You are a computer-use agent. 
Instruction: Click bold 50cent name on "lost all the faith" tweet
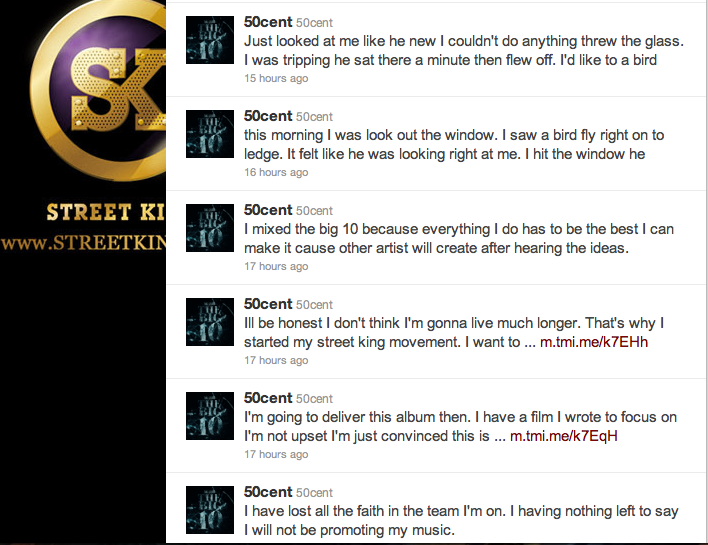tap(268, 492)
